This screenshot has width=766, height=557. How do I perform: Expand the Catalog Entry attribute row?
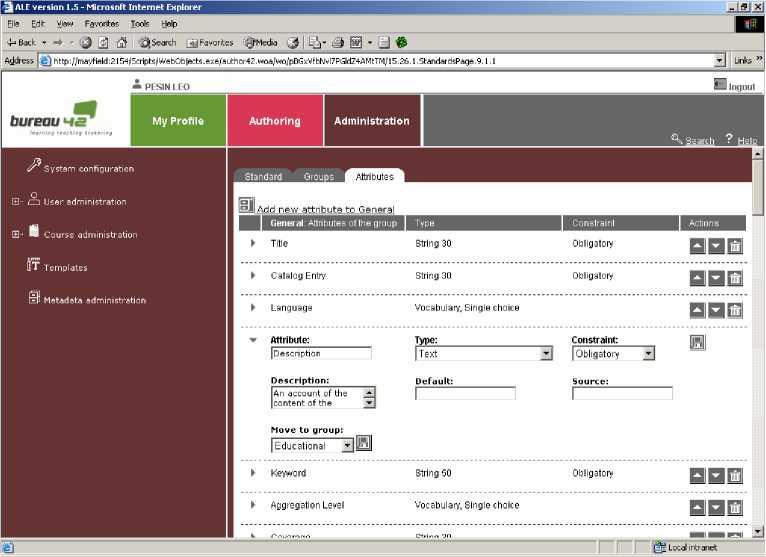[x=253, y=275]
